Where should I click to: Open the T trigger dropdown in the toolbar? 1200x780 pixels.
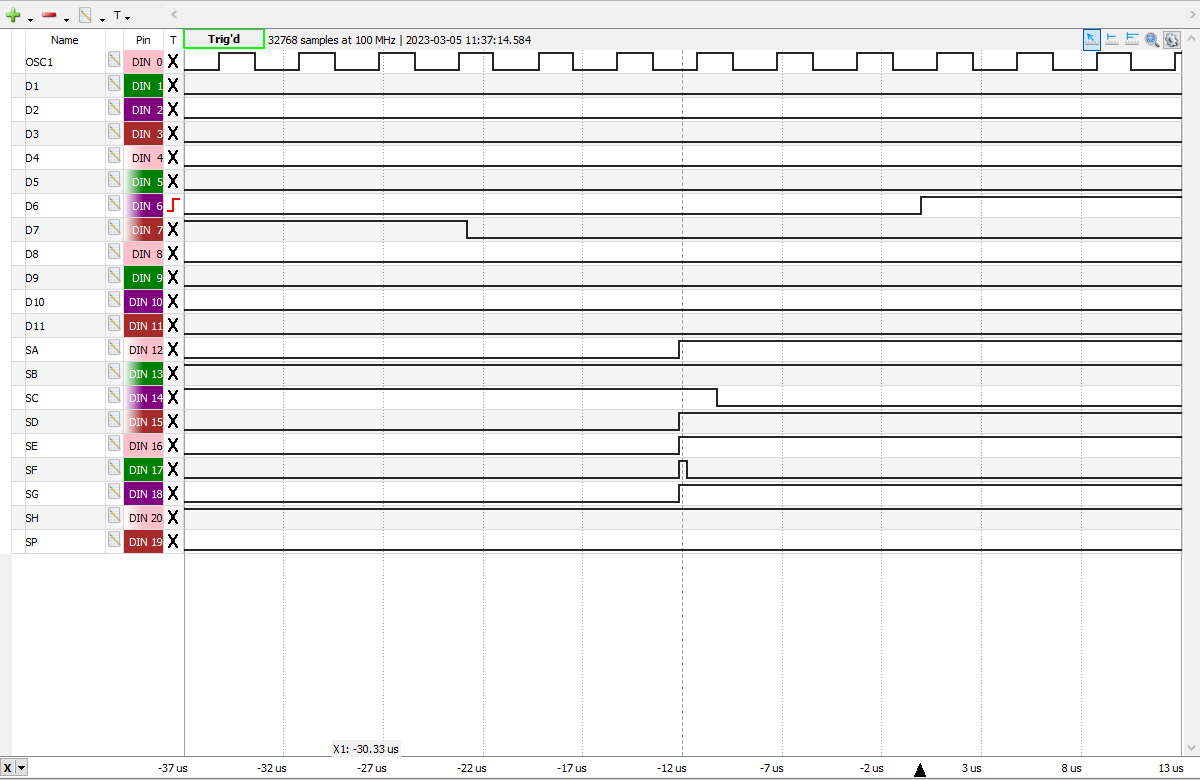[x=121, y=16]
